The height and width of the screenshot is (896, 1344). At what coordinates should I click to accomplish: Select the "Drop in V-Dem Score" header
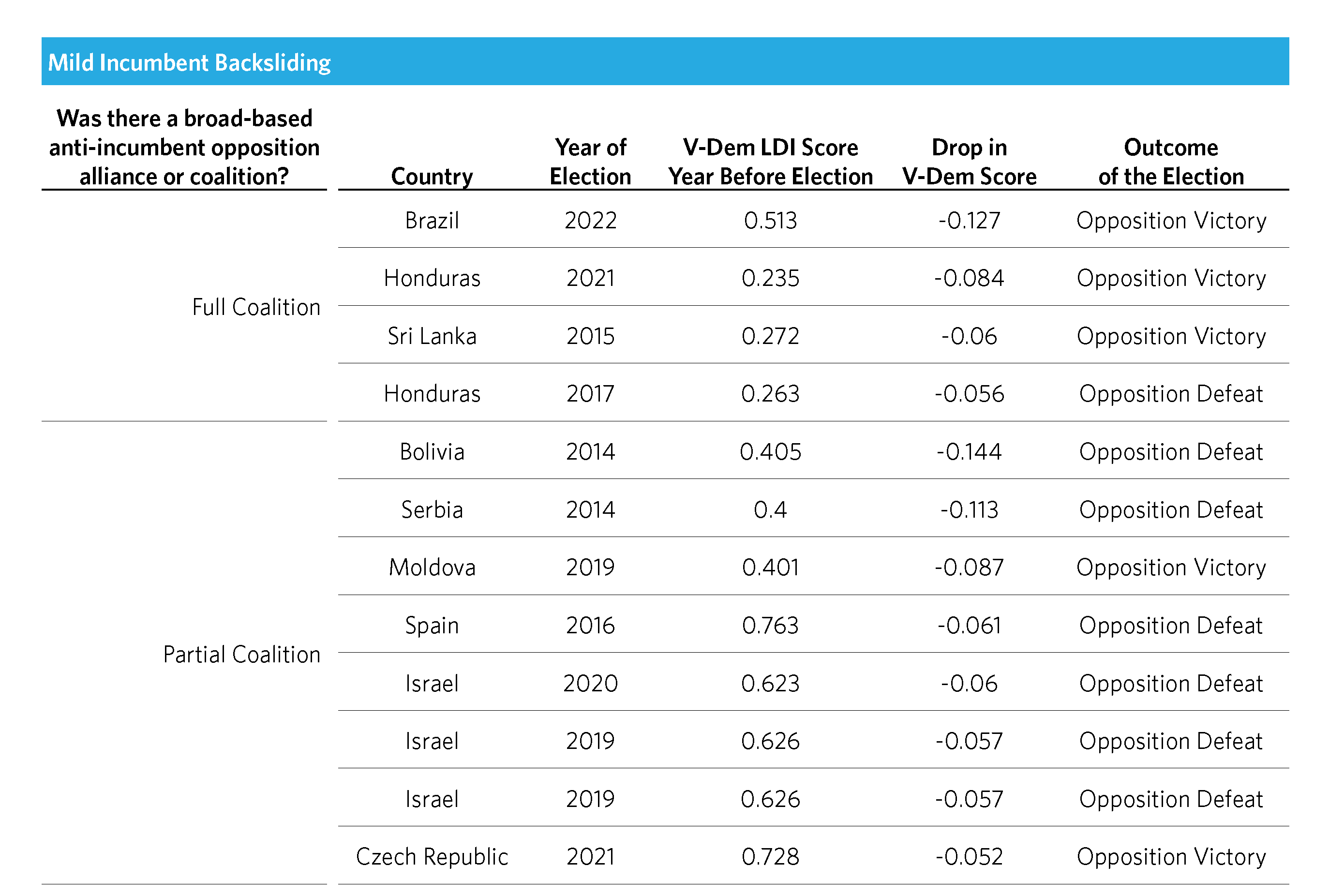[969, 162]
